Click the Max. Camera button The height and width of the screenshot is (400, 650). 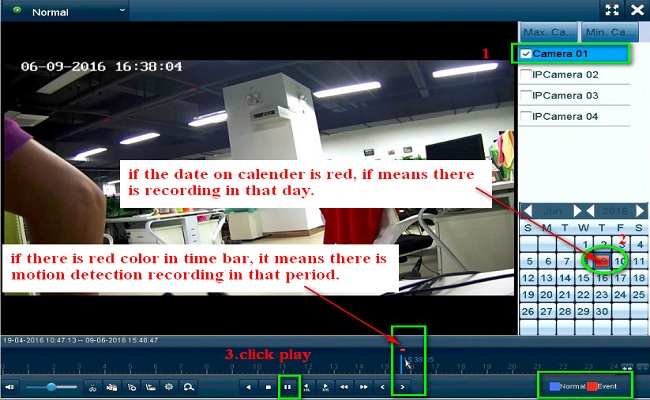[548, 32]
